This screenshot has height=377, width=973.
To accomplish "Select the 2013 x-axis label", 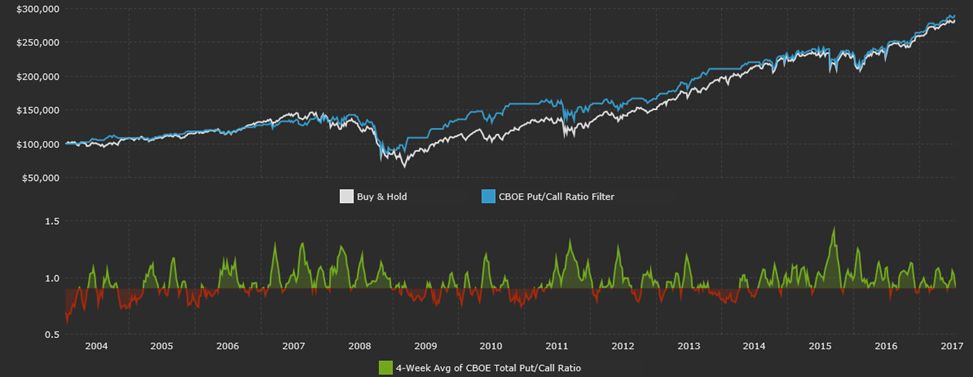I will click(689, 346).
